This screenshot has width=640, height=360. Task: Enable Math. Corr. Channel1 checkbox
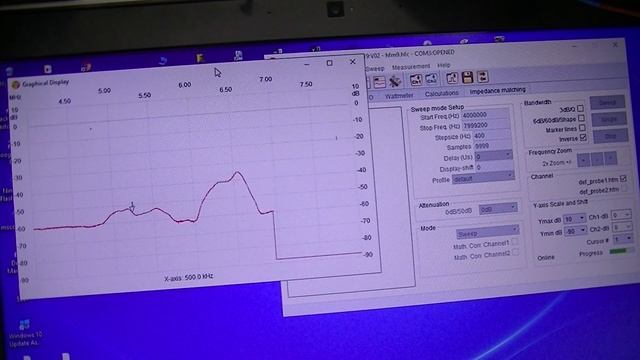pos(515,242)
